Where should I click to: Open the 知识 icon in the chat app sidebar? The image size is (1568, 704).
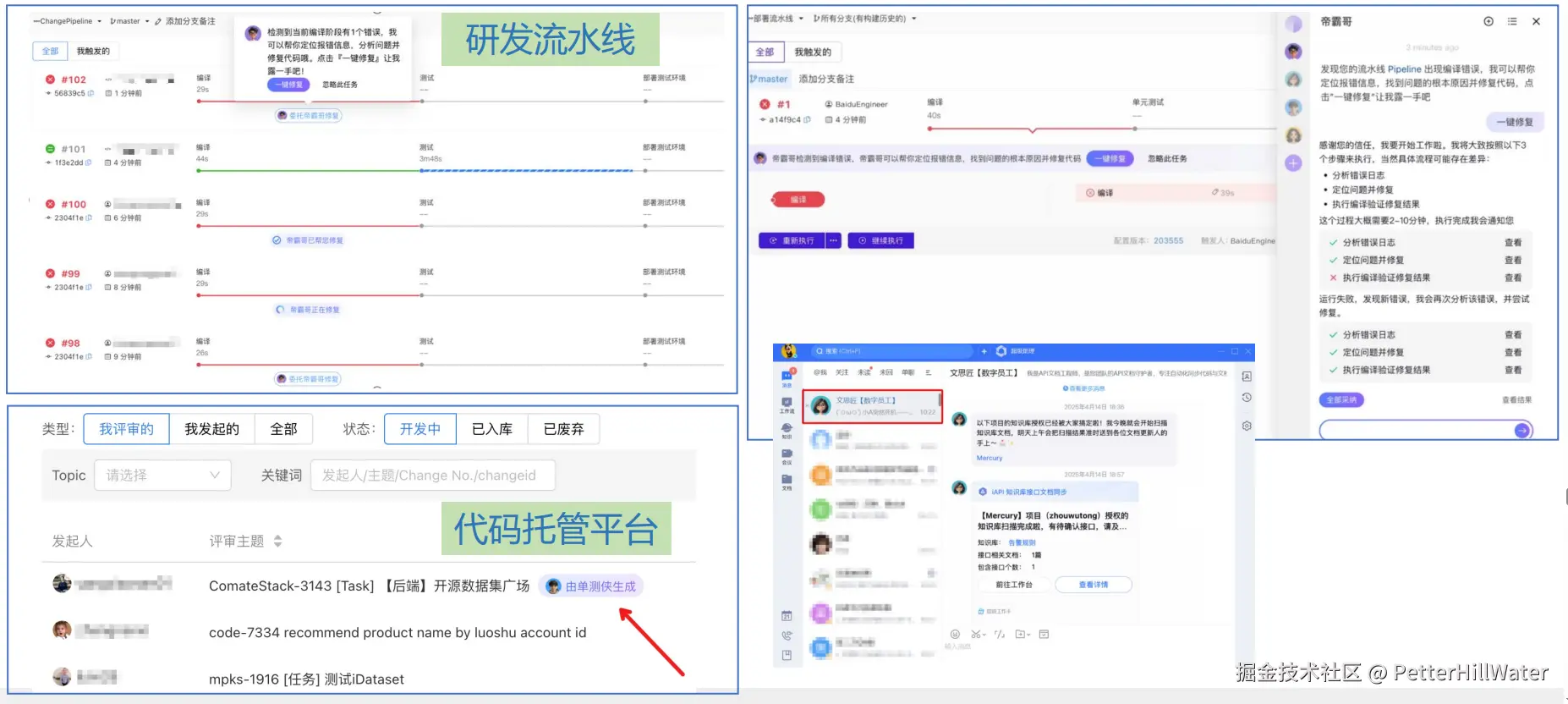(787, 432)
